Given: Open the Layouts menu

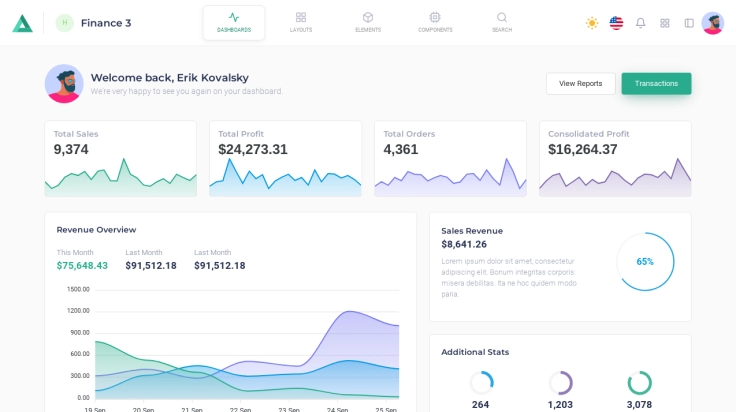Looking at the screenshot, I should (x=301, y=22).
